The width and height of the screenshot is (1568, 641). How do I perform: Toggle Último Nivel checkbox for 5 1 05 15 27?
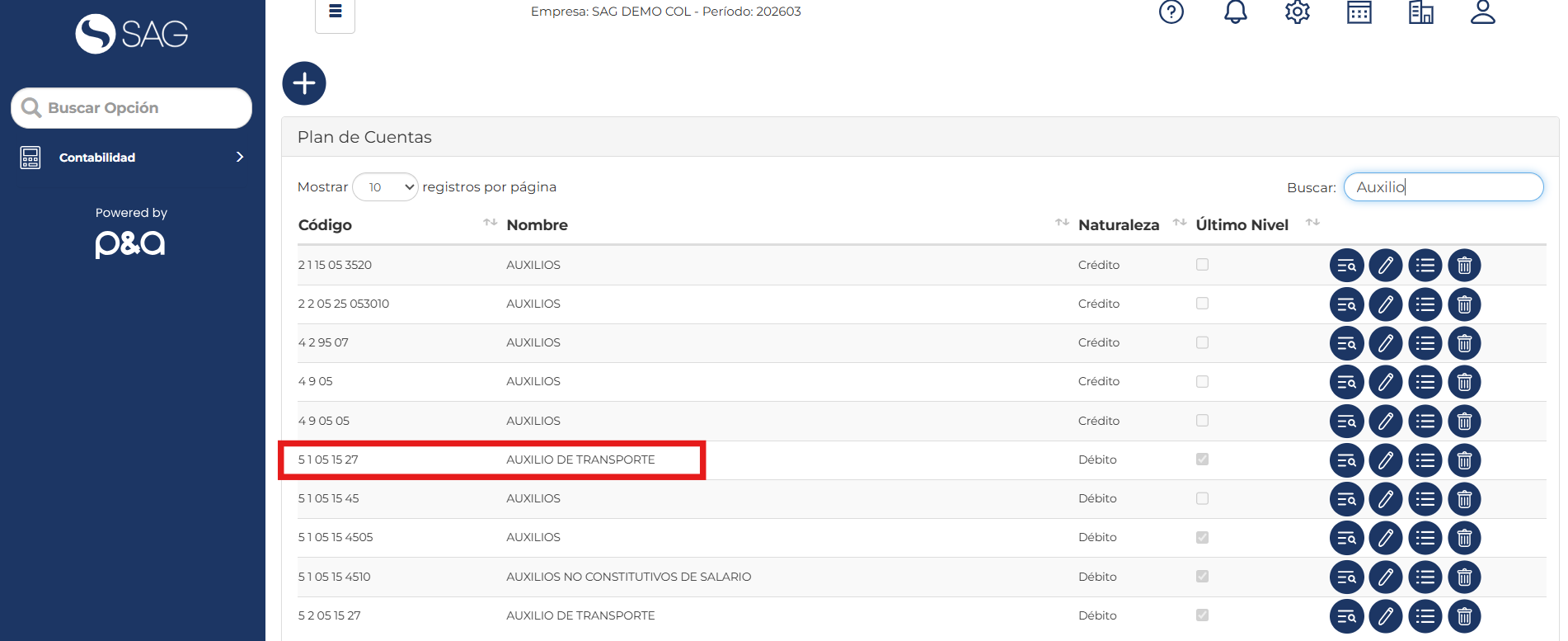click(x=1202, y=460)
